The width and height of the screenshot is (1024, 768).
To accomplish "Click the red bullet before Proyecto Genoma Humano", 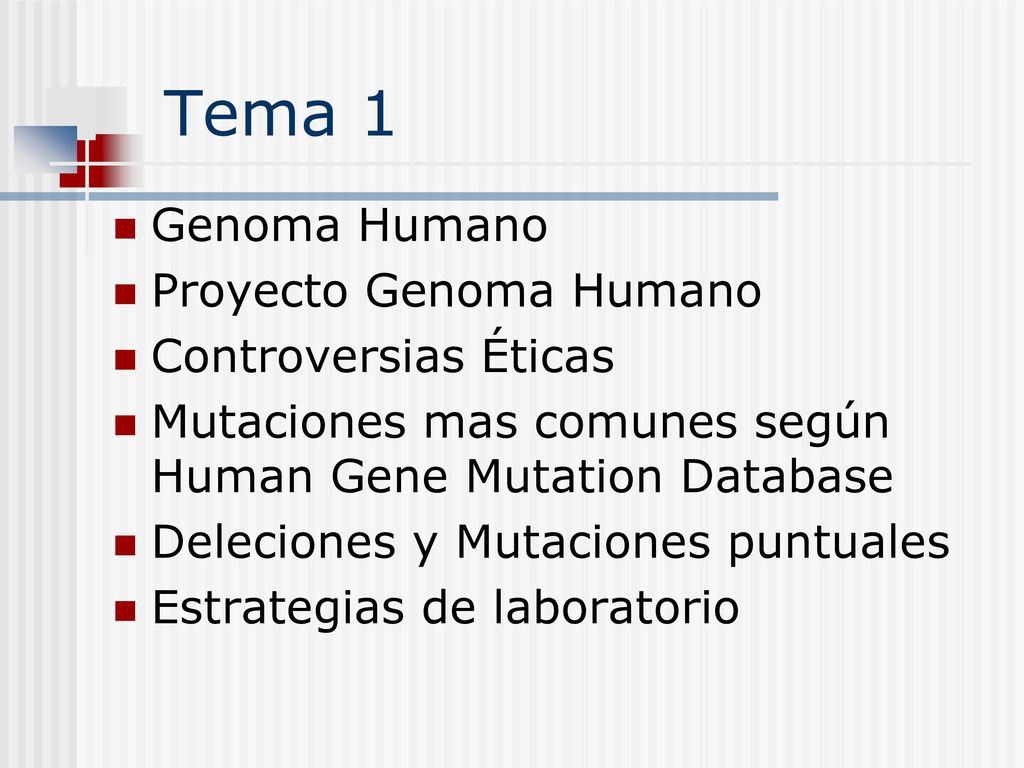I will 125,294.
